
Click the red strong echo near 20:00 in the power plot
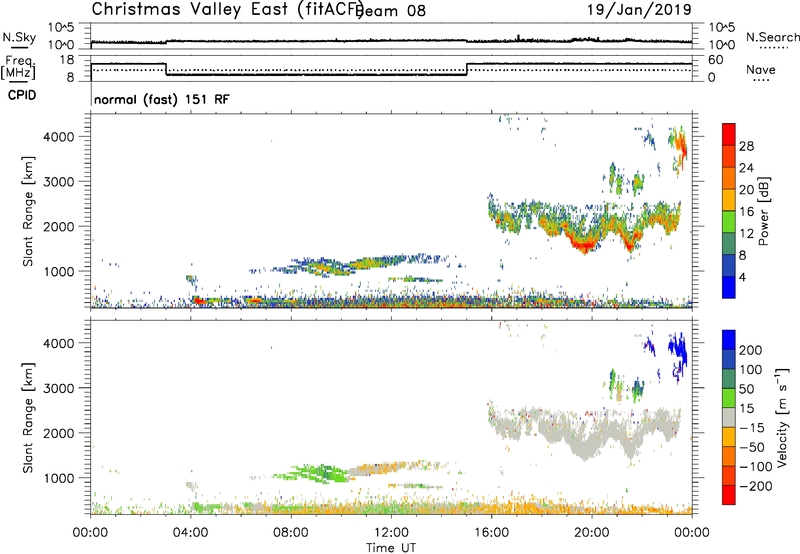coord(584,246)
